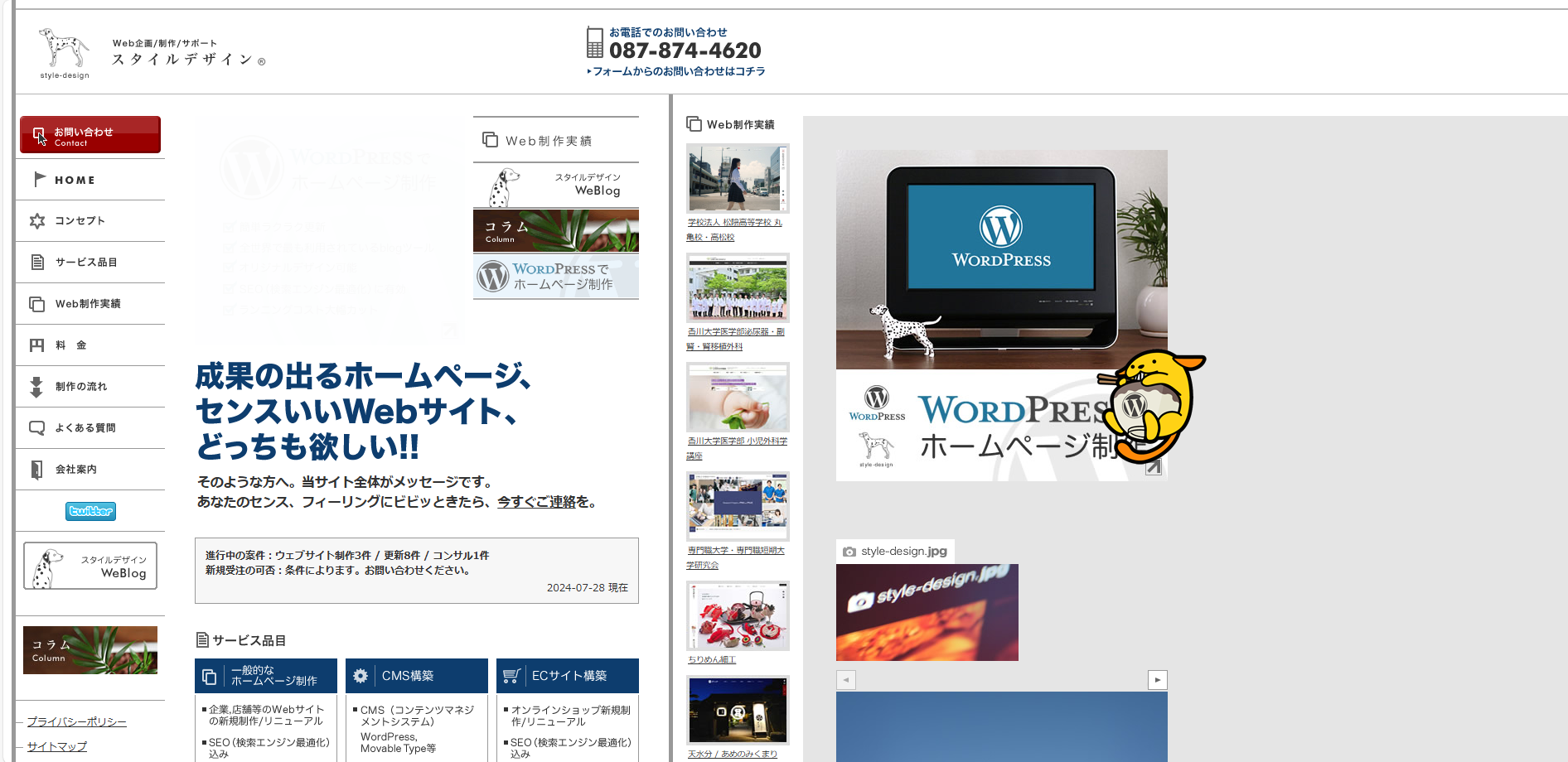Open 会社案内 in the sidebar menu

[90, 470]
